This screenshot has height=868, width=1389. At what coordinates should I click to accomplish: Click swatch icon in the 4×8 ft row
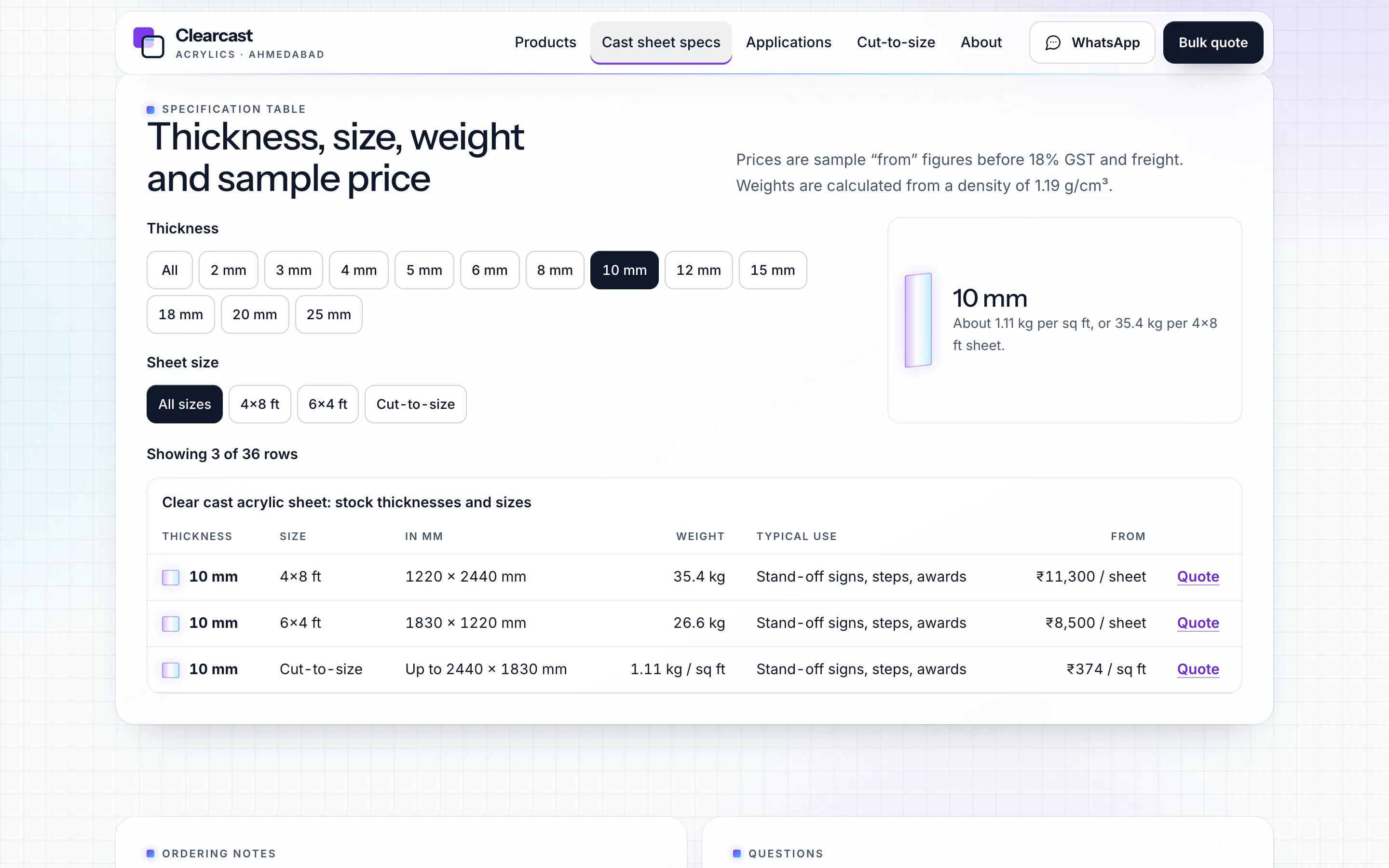pyautogui.click(x=170, y=577)
